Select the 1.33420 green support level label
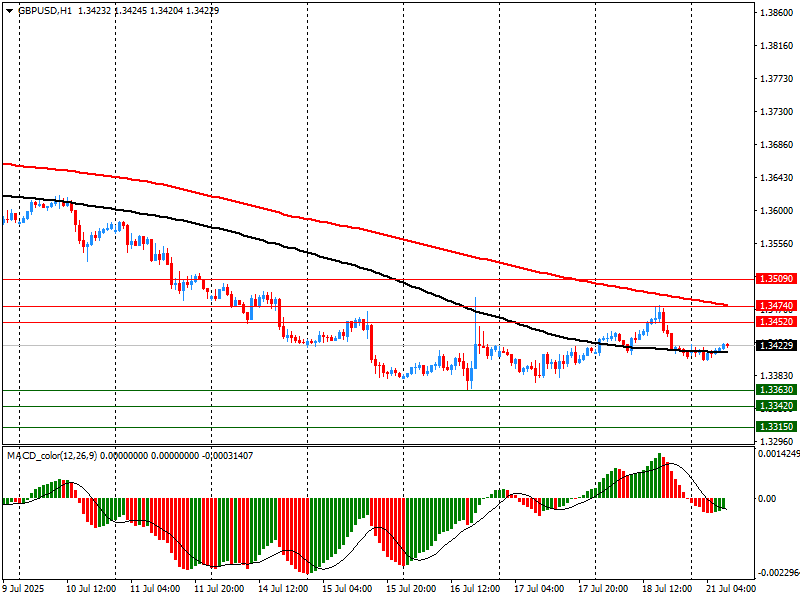The width and height of the screenshot is (800, 600). coord(777,406)
